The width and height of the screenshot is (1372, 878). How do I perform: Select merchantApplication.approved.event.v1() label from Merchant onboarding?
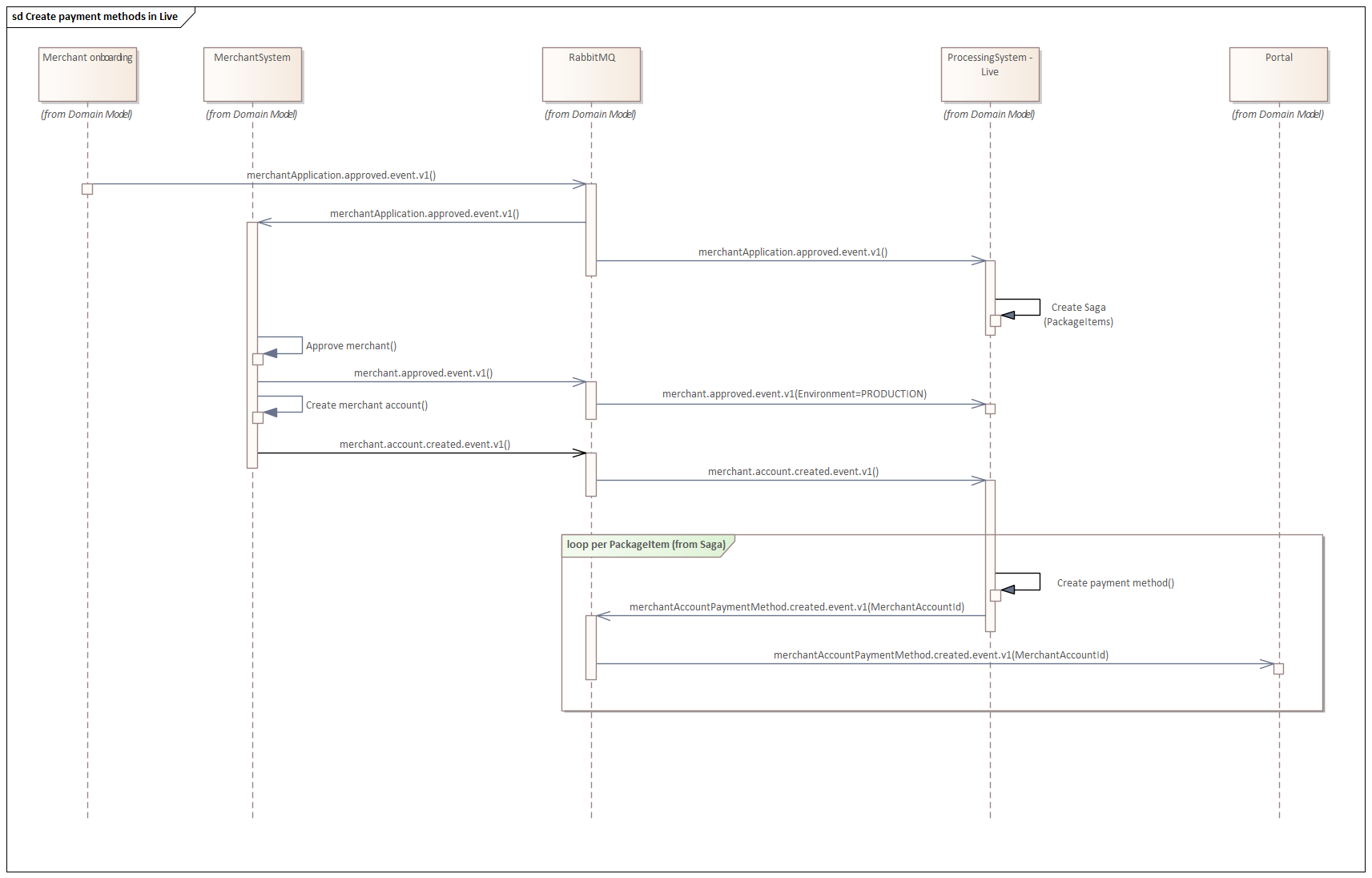pos(341,175)
